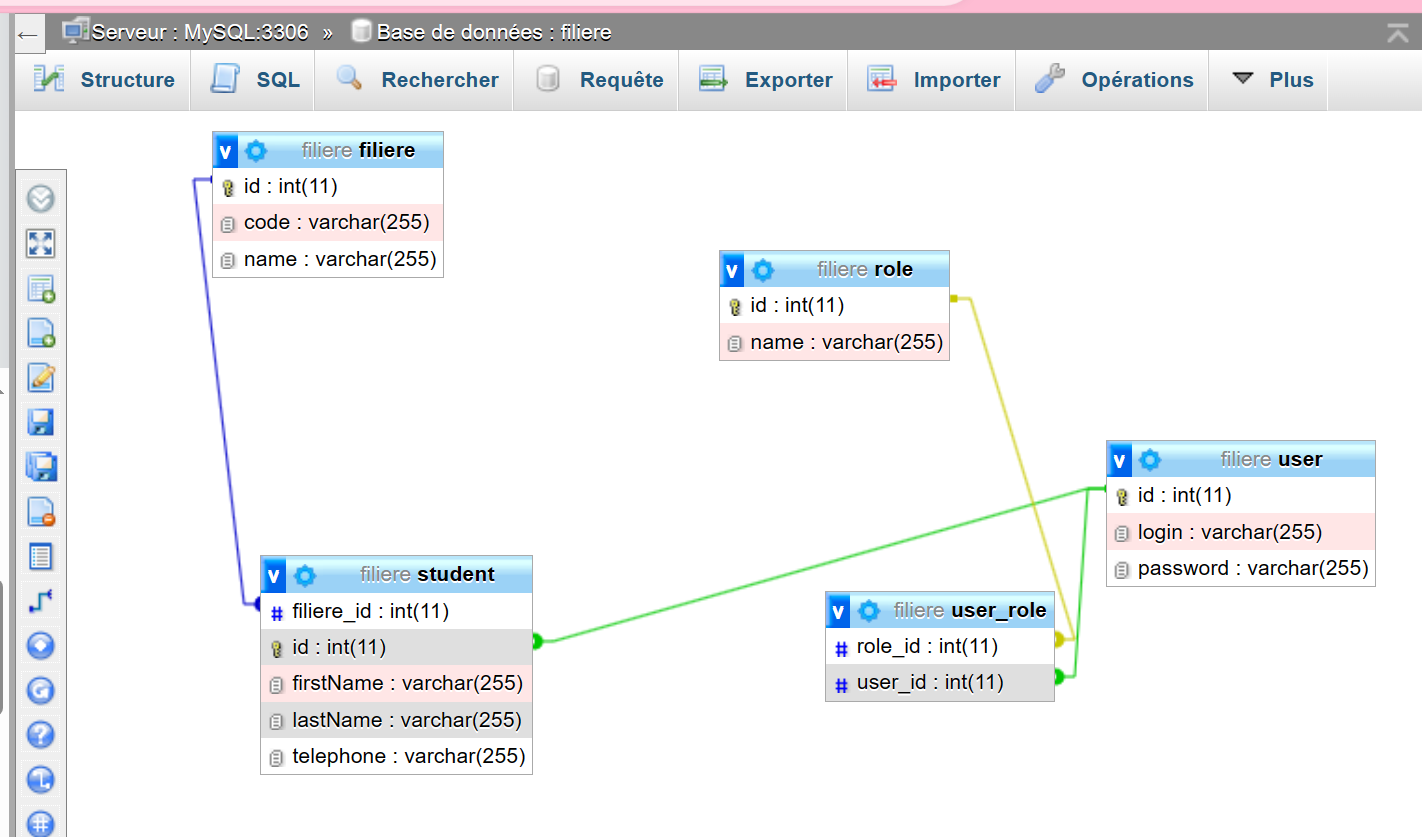
Task: Click the back arrow button
Action: (29, 31)
